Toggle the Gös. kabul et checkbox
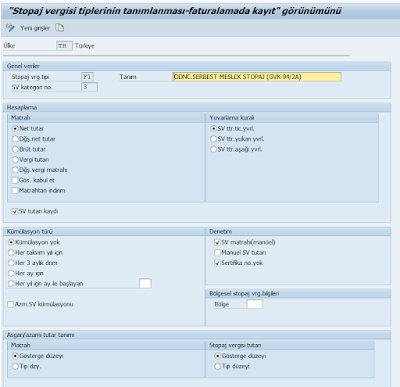This screenshot has width=400, height=387. pyautogui.click(x=15, y=180)
